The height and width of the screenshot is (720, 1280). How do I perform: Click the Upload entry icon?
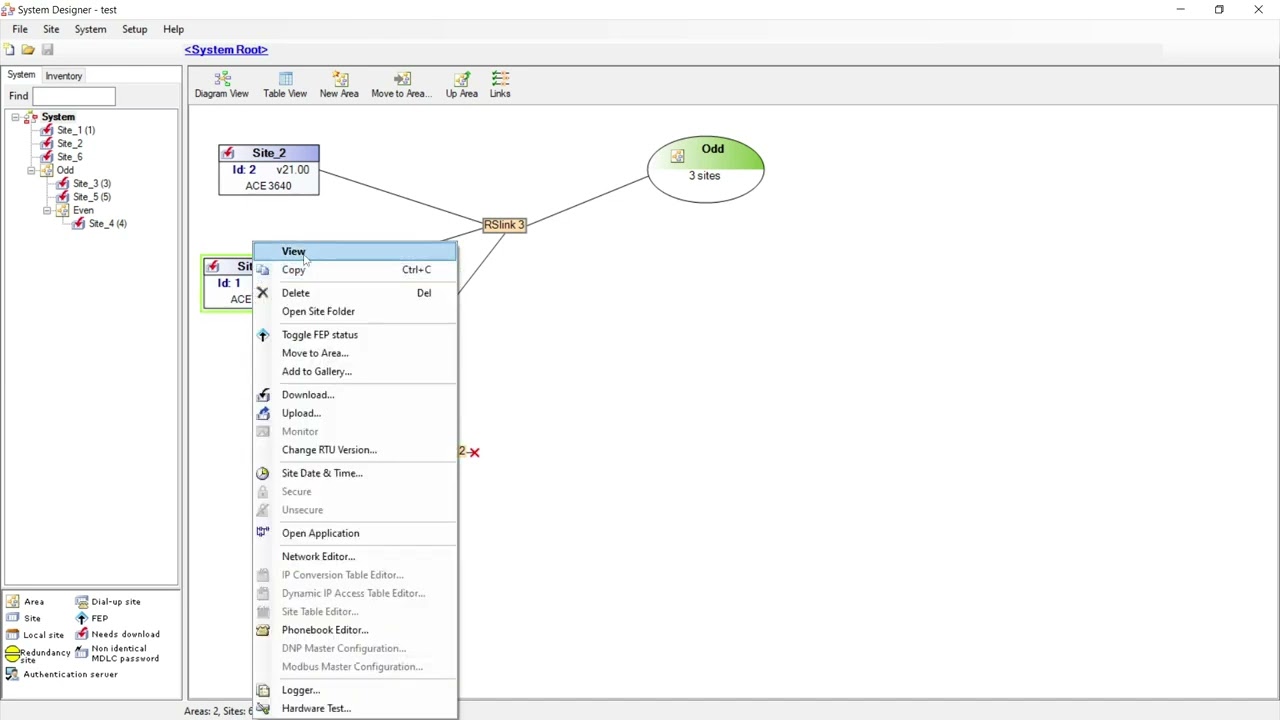tap(262, 413)
